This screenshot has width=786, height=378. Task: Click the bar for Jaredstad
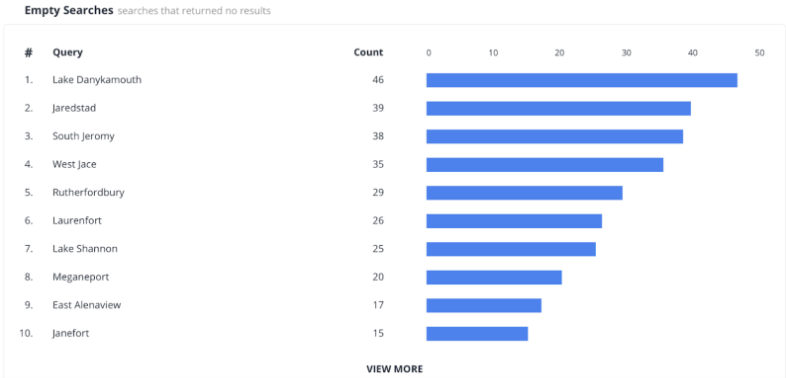pyautogui.click(x=558, y=108)
